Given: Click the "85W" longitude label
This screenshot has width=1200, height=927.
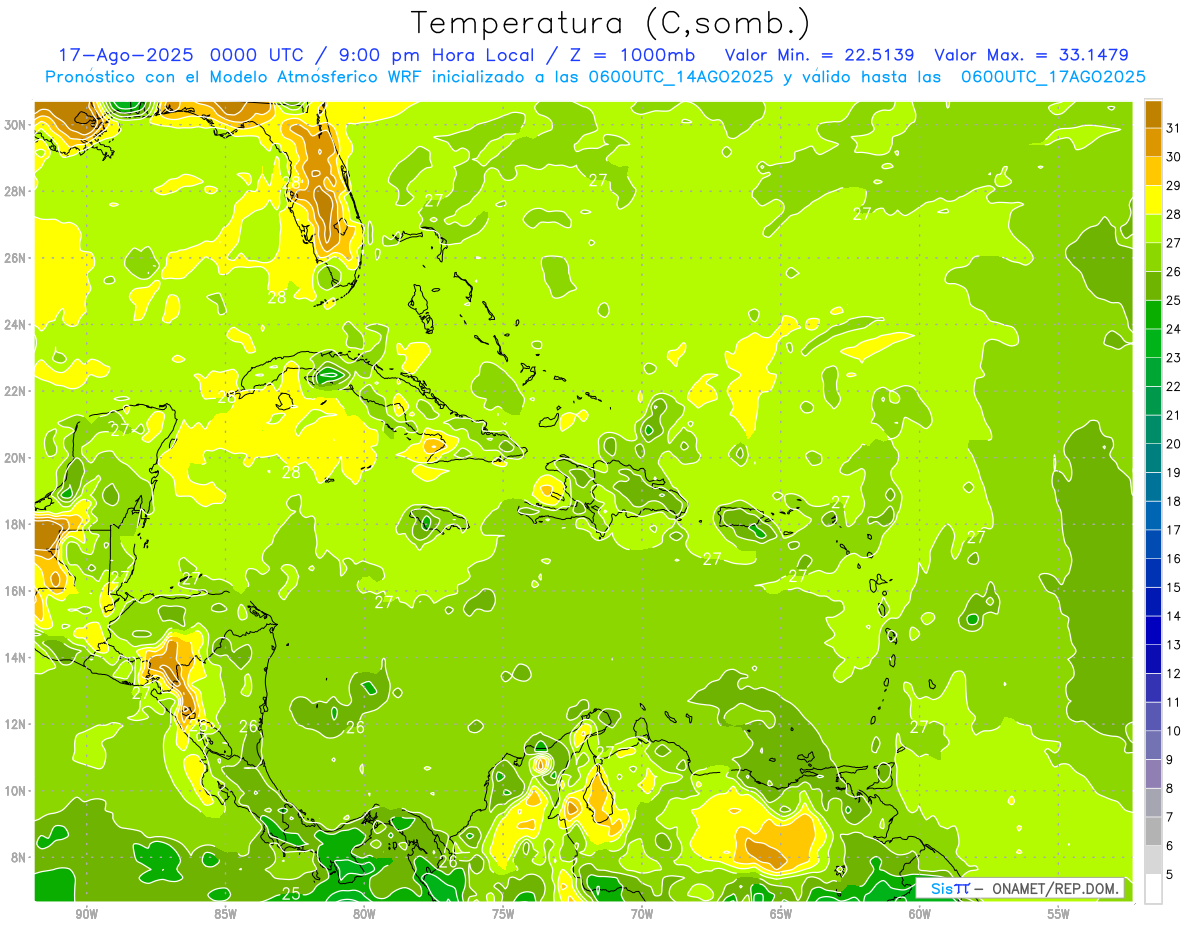Looking at the screenshot, I should (x=226, y=914).
